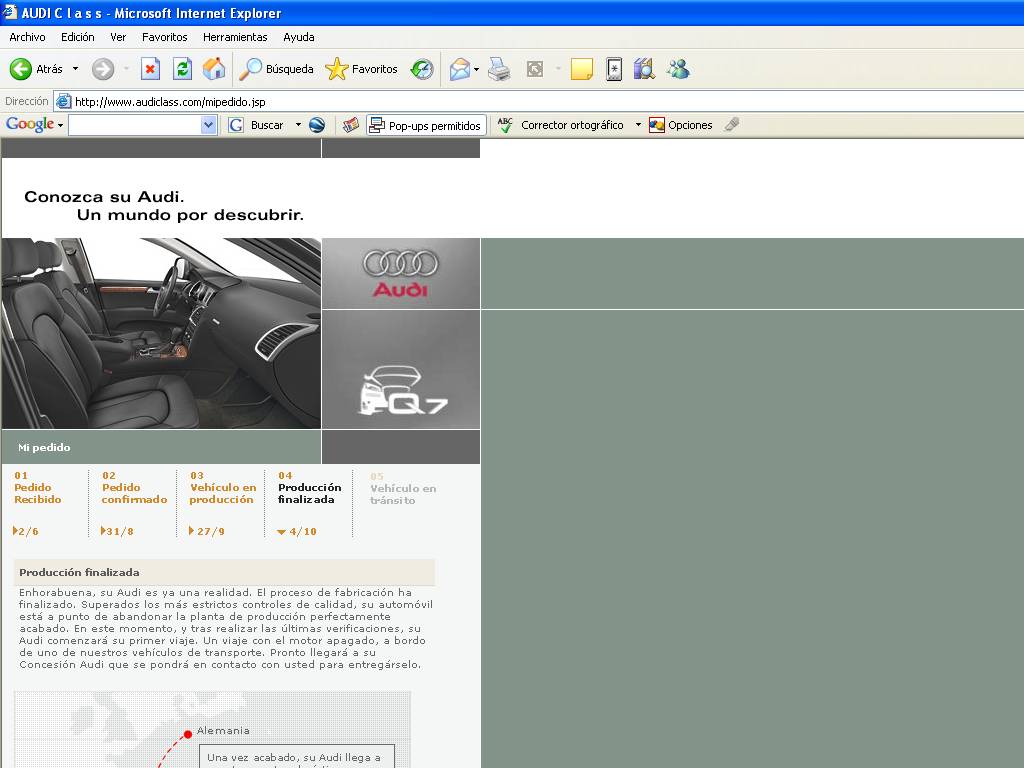Select step 04 Producción finalizada
1024x768 pixels.
click(x=310, y=488)
